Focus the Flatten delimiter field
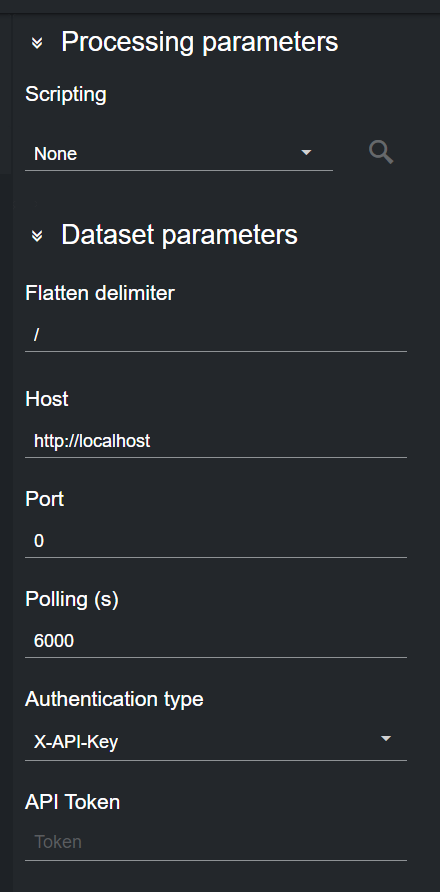Screen dimensions: 440x892 point(216,335)
